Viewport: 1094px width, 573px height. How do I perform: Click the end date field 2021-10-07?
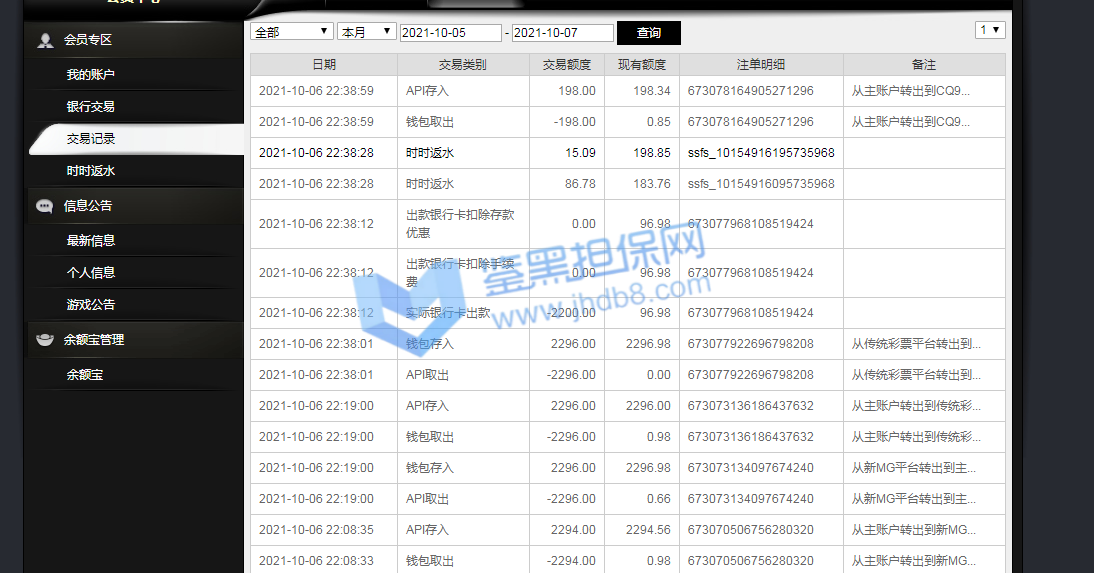click(562, 33)
